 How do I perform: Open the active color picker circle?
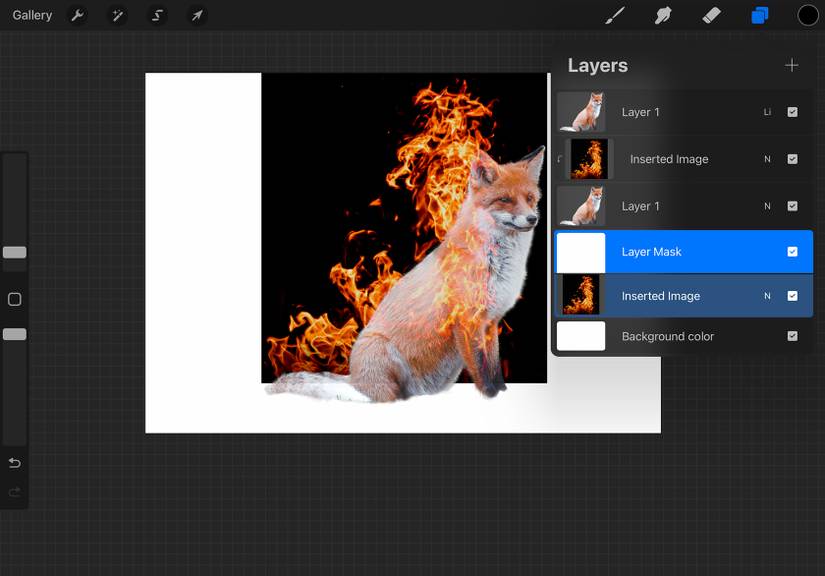click(808, 15)
